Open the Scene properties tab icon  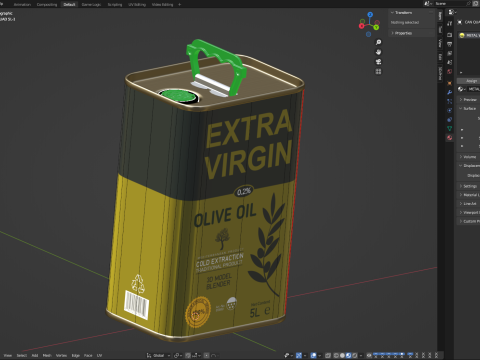click(450, 62)
